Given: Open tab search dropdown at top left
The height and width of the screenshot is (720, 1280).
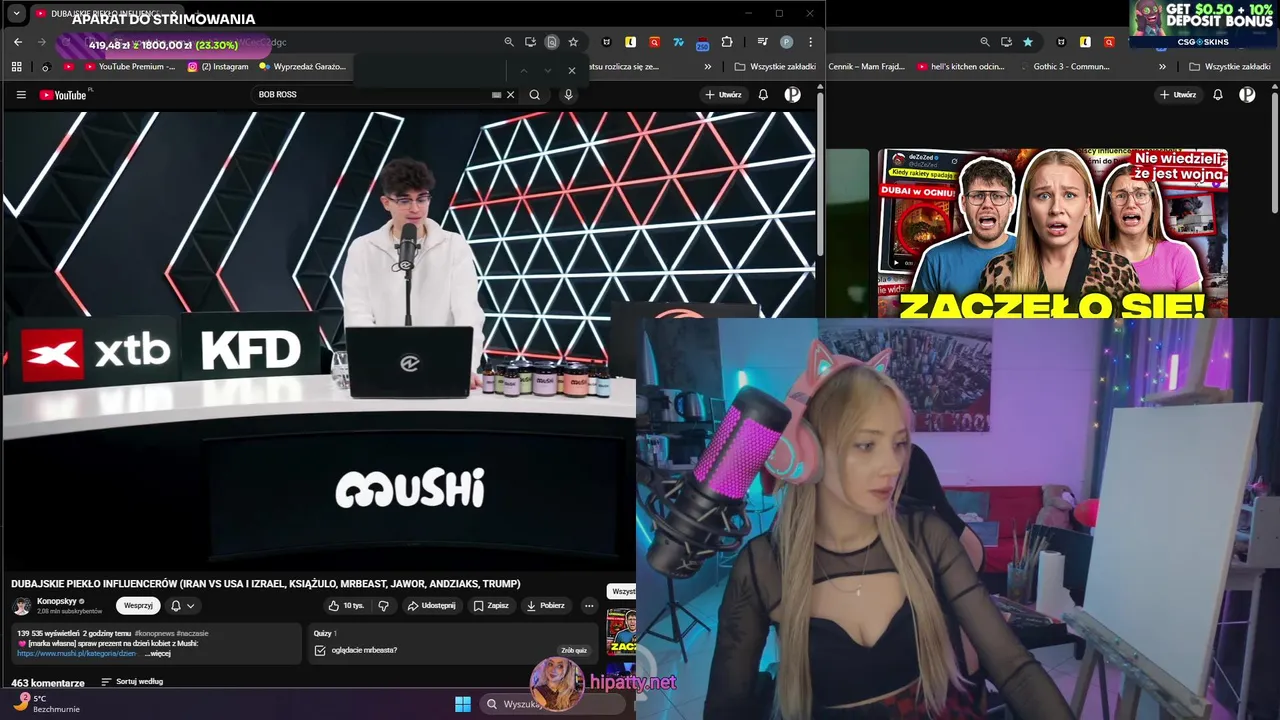Looking at the screenshot, I should (16, 14).
